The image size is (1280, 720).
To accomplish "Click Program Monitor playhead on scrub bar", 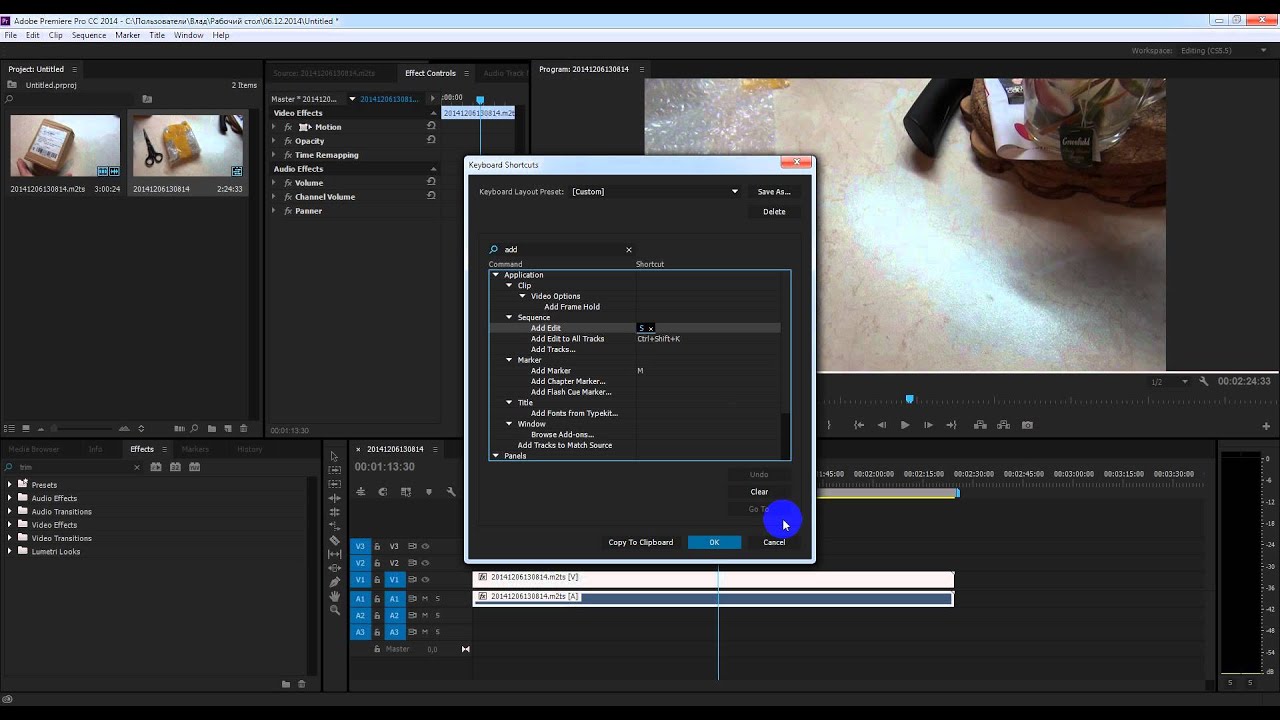I will coord(909,399).
